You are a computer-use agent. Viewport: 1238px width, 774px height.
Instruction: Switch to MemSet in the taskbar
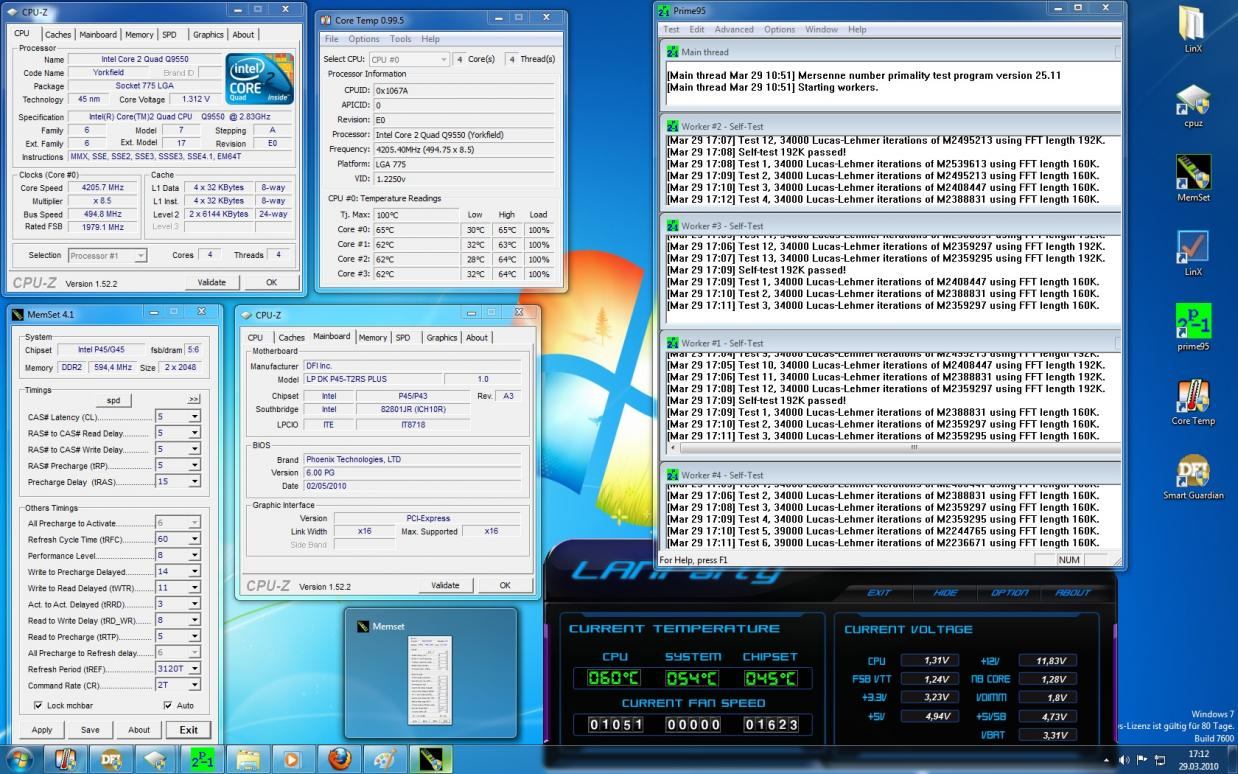point(431,759)
